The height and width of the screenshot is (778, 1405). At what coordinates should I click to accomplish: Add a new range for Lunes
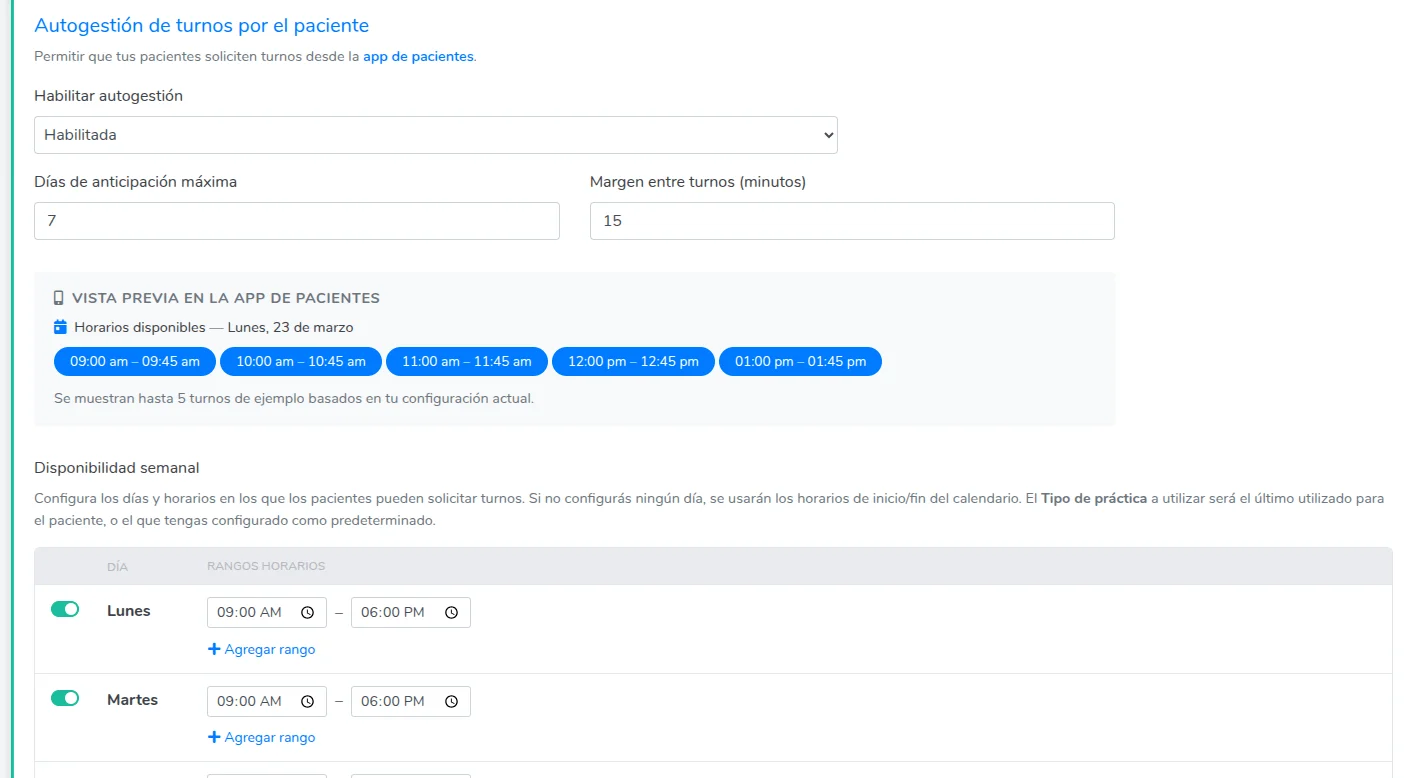(262, 648)
